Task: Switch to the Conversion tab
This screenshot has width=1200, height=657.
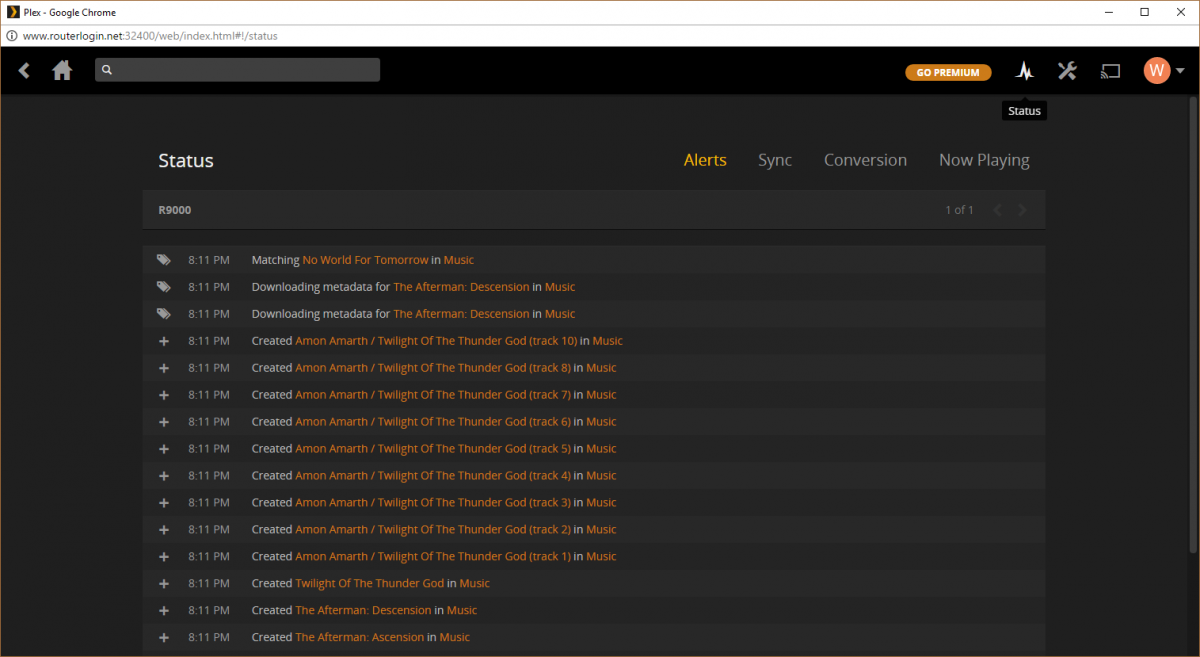Action: [865, 160]
